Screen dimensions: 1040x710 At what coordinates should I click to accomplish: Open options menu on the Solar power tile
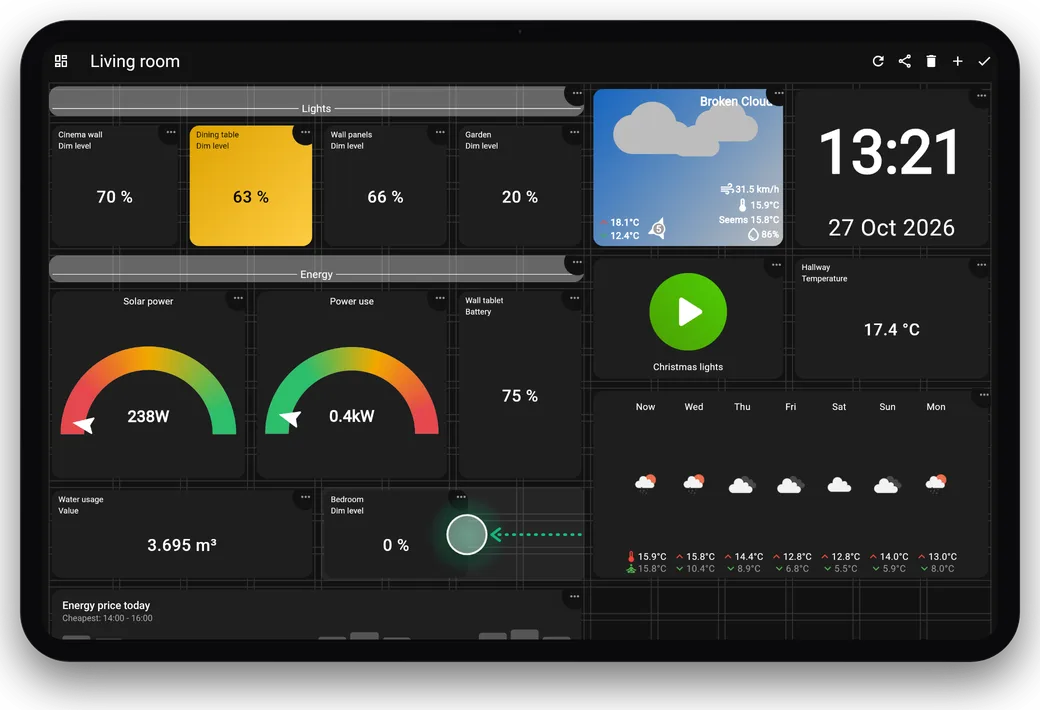coord(238,298)
